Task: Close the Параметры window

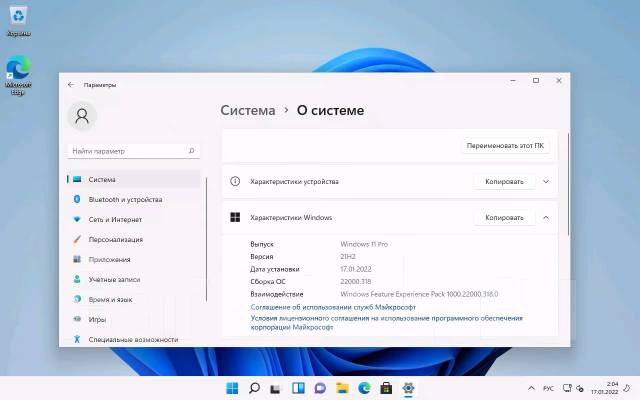Action: tap(559, 81)
